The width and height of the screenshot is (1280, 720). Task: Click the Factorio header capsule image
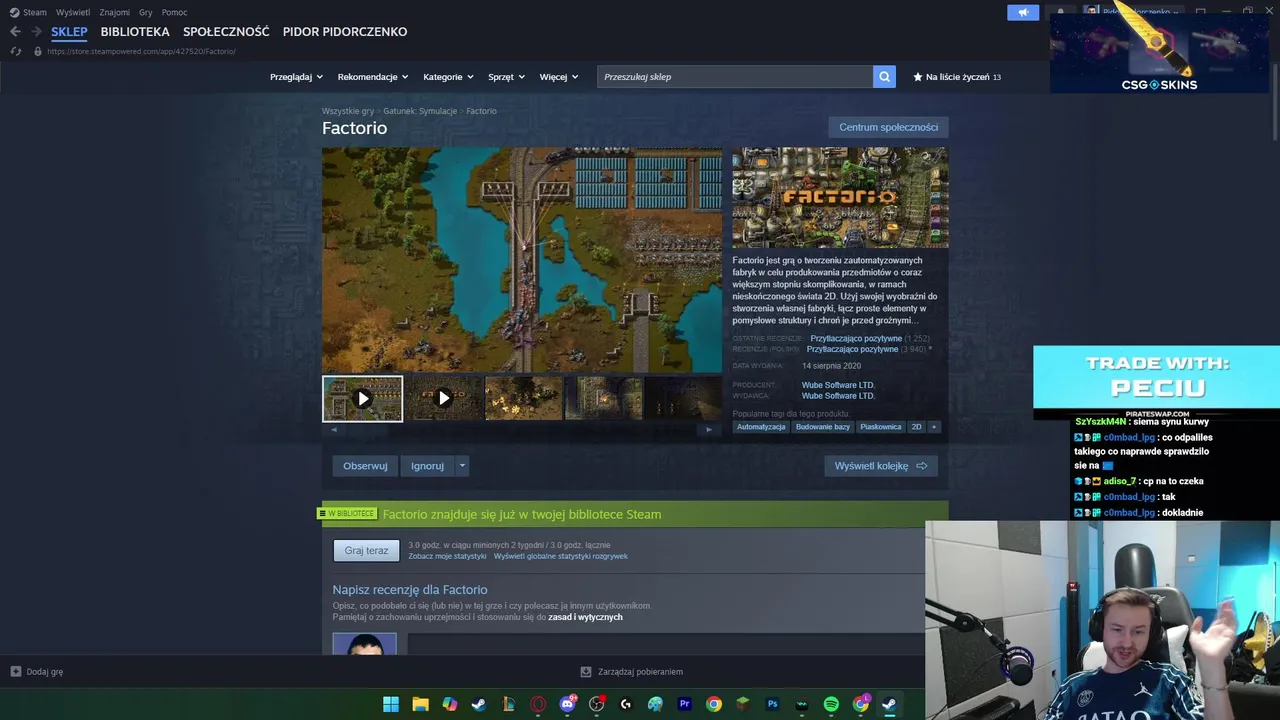(840, 198)
